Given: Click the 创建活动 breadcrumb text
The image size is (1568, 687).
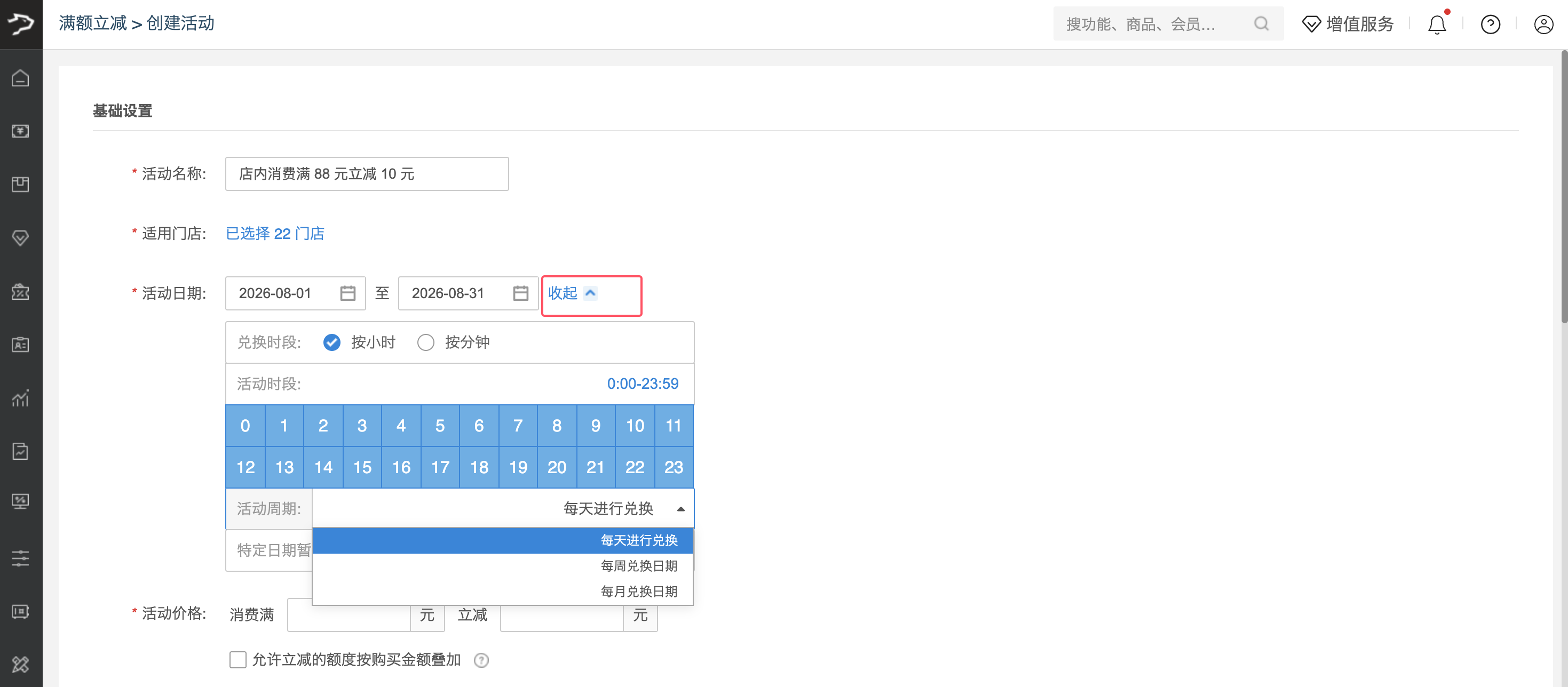Looking at the screenshot, I should coord(181,23).
